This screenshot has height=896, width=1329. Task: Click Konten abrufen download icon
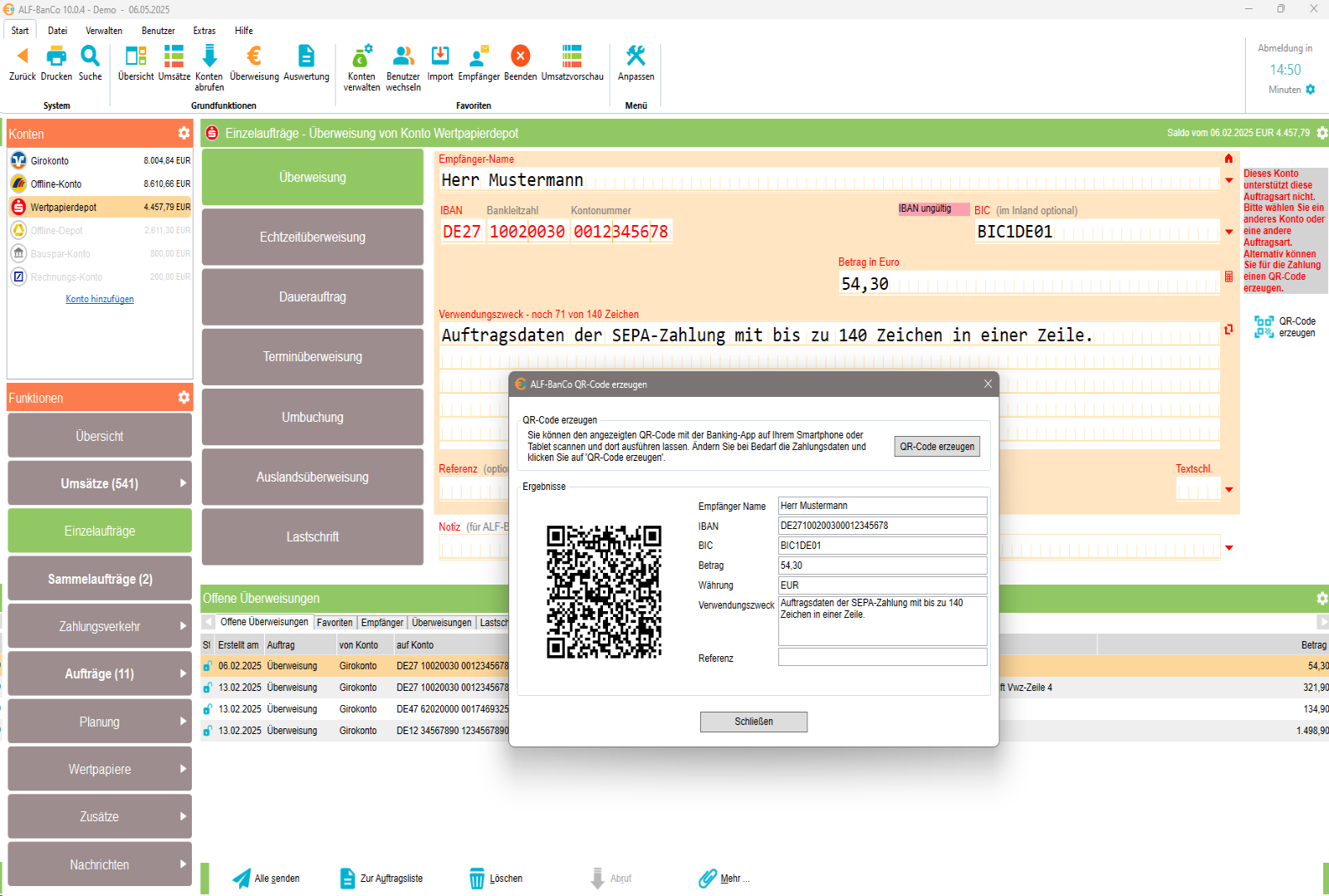(209, 56)
